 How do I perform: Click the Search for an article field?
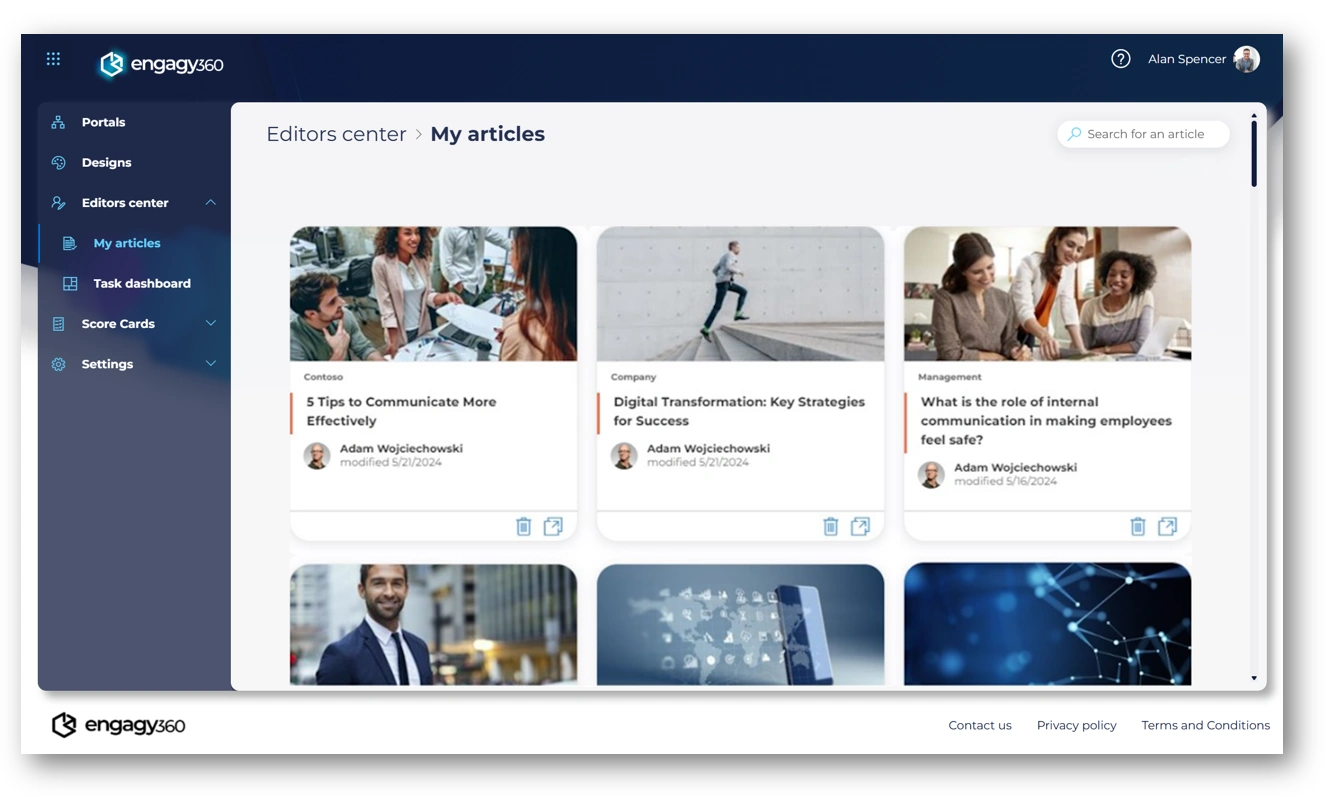tap(1145, 134)
